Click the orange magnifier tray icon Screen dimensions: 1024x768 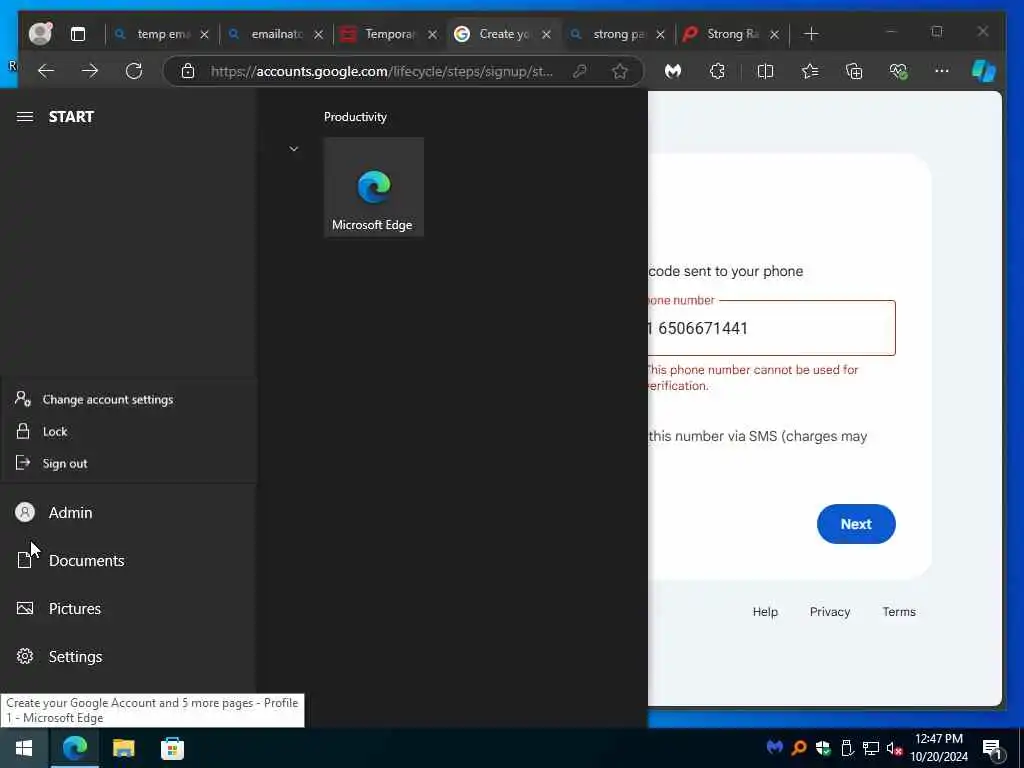click(799, 747)
